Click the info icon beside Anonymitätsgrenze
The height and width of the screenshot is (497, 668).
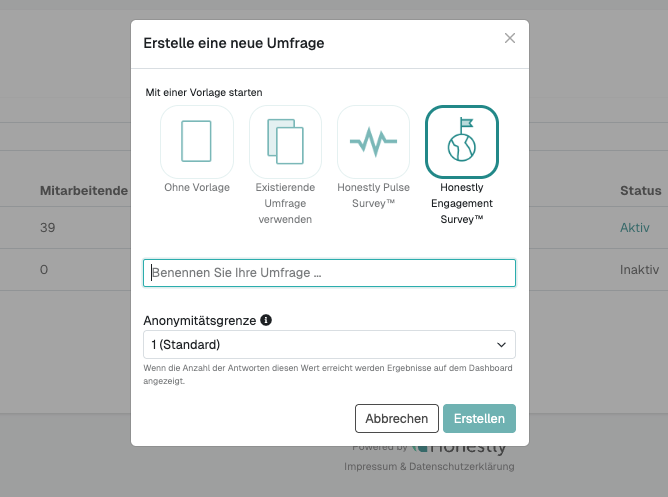click(266, 321)
